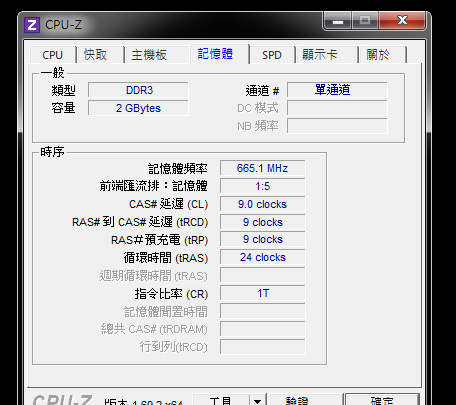This screenshot has width=456, height=405.
Task: Click the RAS# 到 CAS# 延遲 (tRCD) label
Action: (140, 222)
